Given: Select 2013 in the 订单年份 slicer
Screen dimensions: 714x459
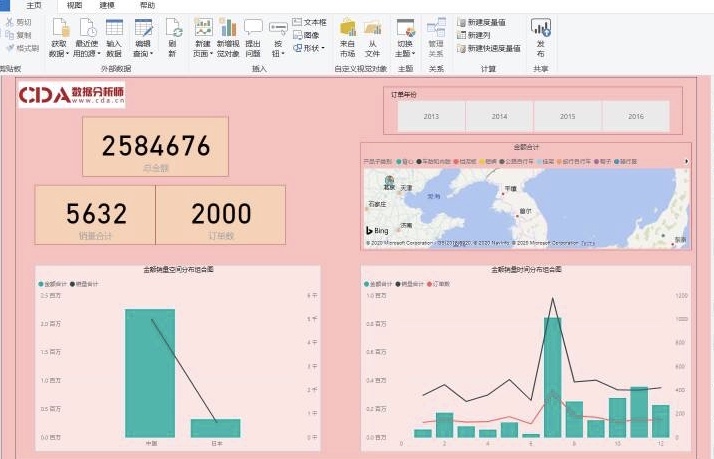Looking at the screenshot, I should 431,117.
